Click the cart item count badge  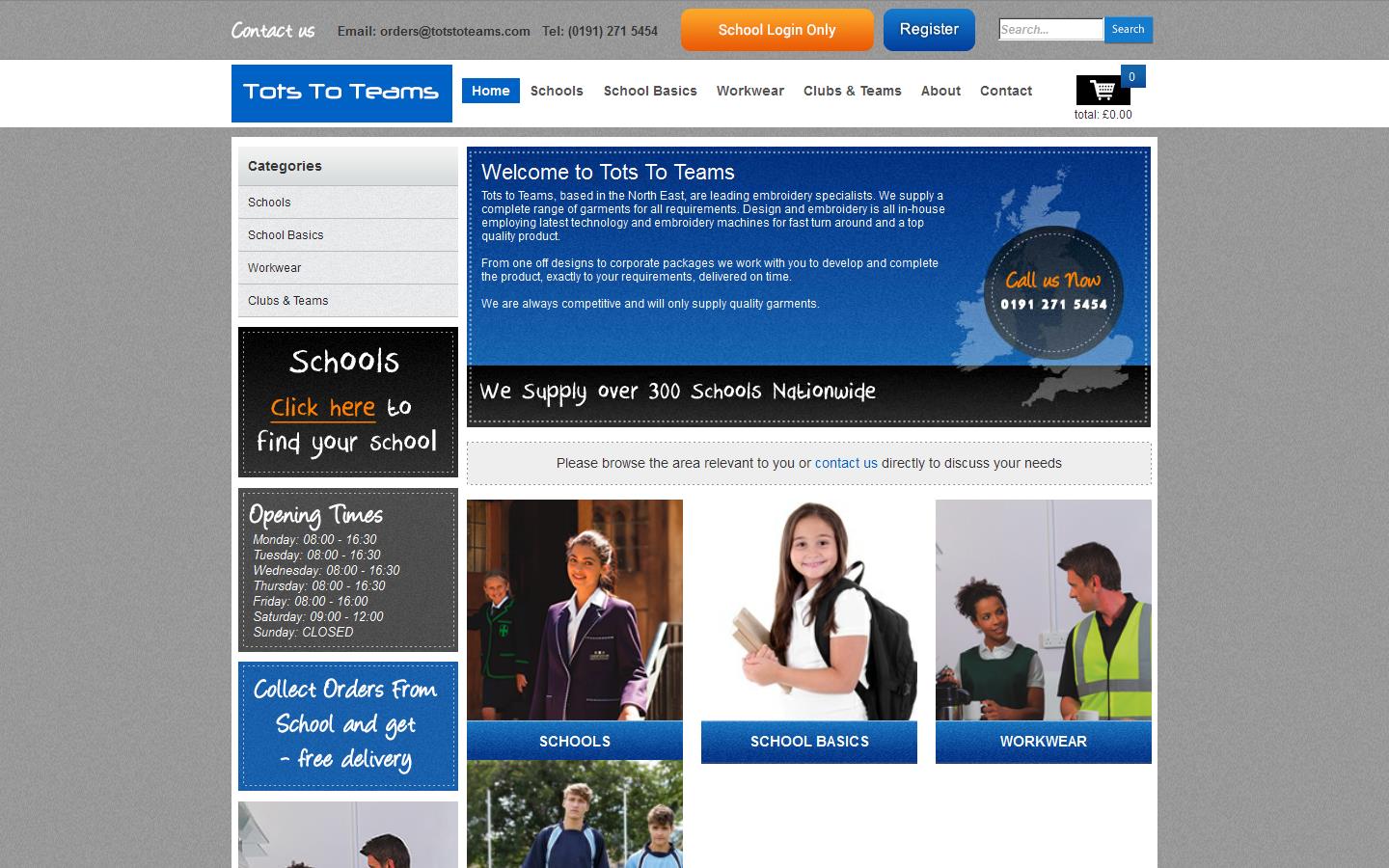(1130, 76)
